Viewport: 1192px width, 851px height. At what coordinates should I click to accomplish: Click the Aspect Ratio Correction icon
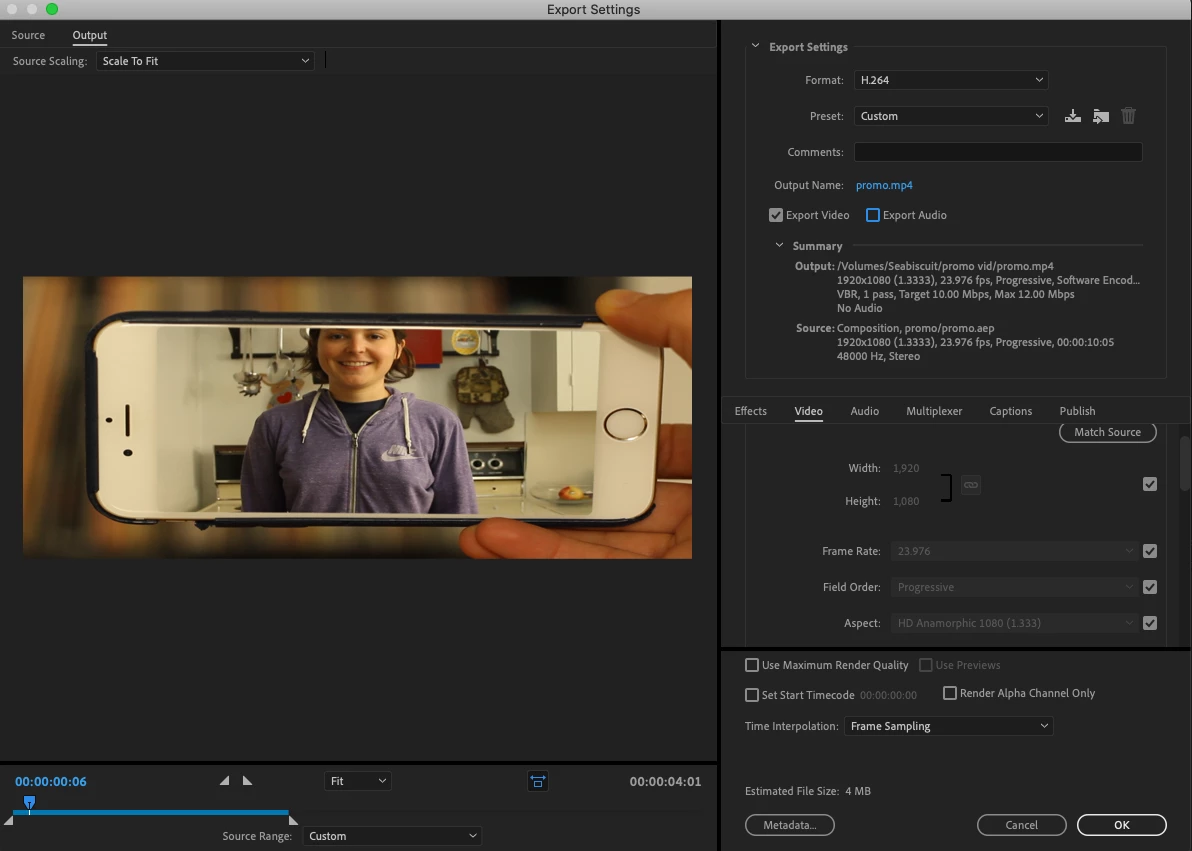pyautogui.click(x=538, y=781)
